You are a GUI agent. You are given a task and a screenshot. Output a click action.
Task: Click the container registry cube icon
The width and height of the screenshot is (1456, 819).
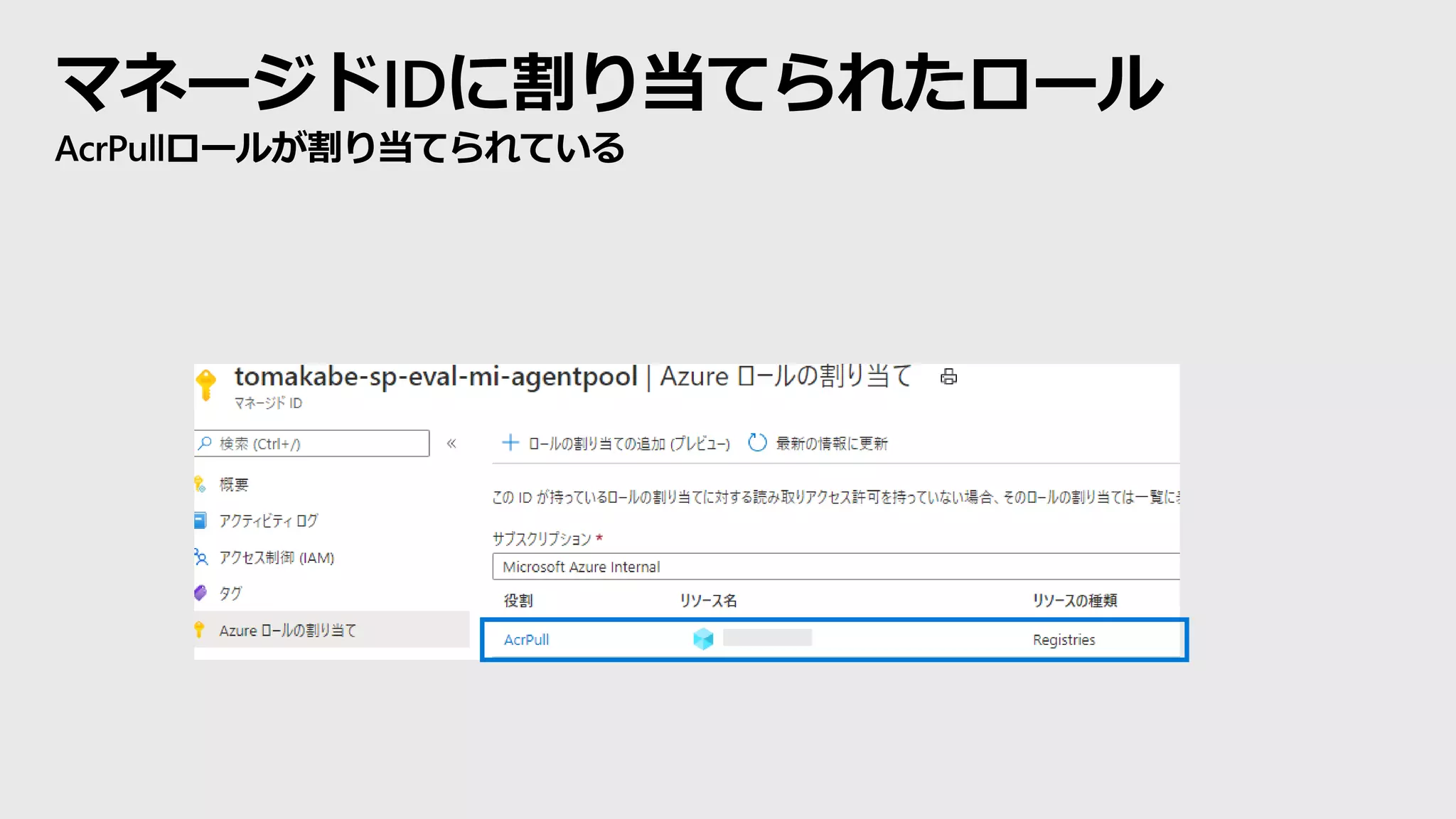pos(703,638)
